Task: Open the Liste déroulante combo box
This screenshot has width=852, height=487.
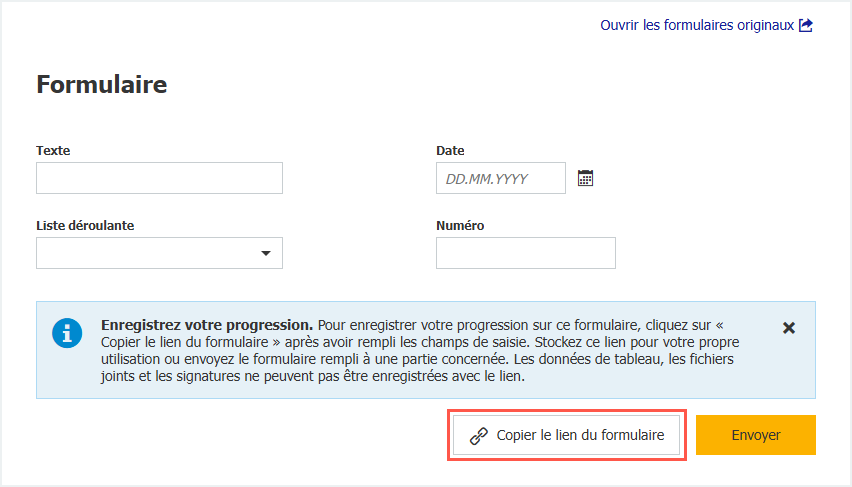Action: [150, 253]
